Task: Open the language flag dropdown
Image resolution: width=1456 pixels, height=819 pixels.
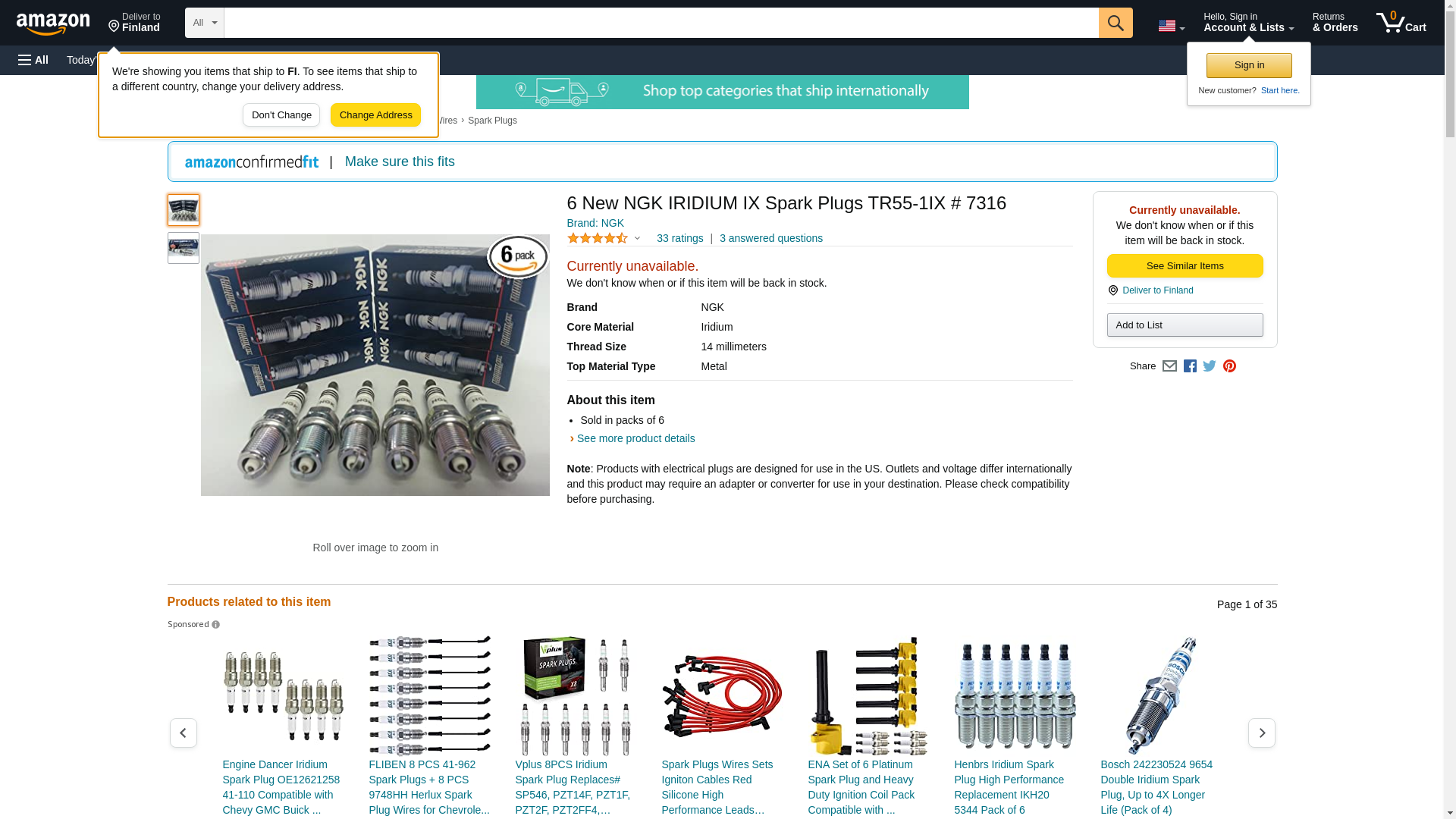Action: [1171, 26]
